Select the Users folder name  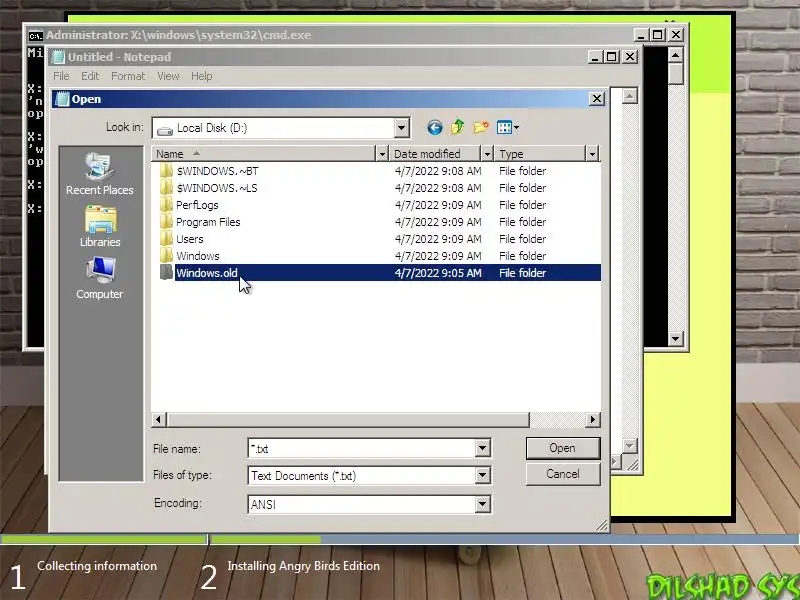pyautogui.click(x=190, y=239)
